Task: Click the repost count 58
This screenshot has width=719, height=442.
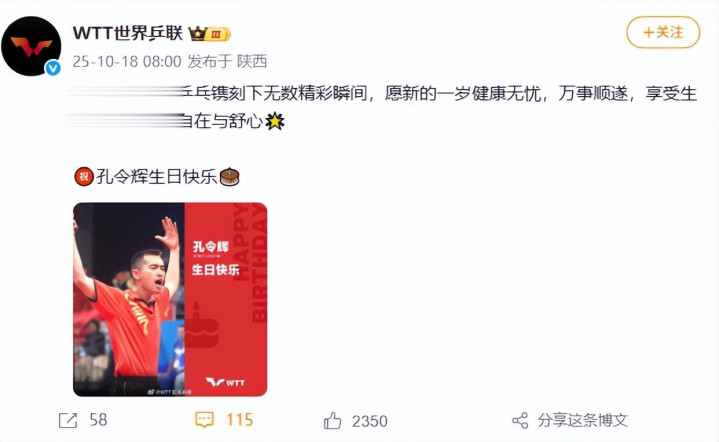Action: tap(98, 420)
